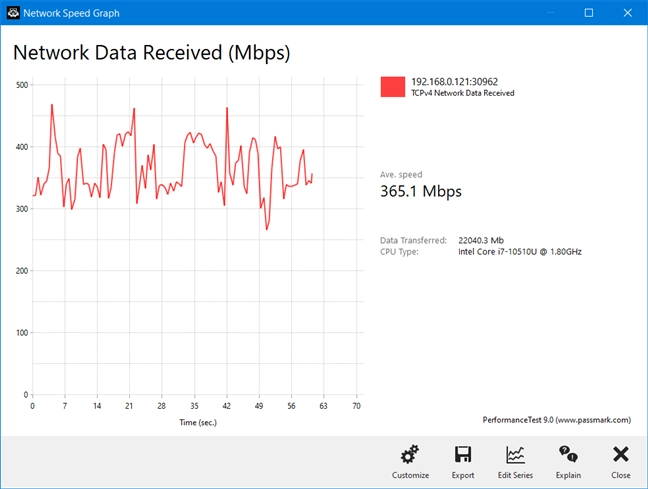Click the Time (sec.) axis label
648x489 pixels.
tap(198, 422)
